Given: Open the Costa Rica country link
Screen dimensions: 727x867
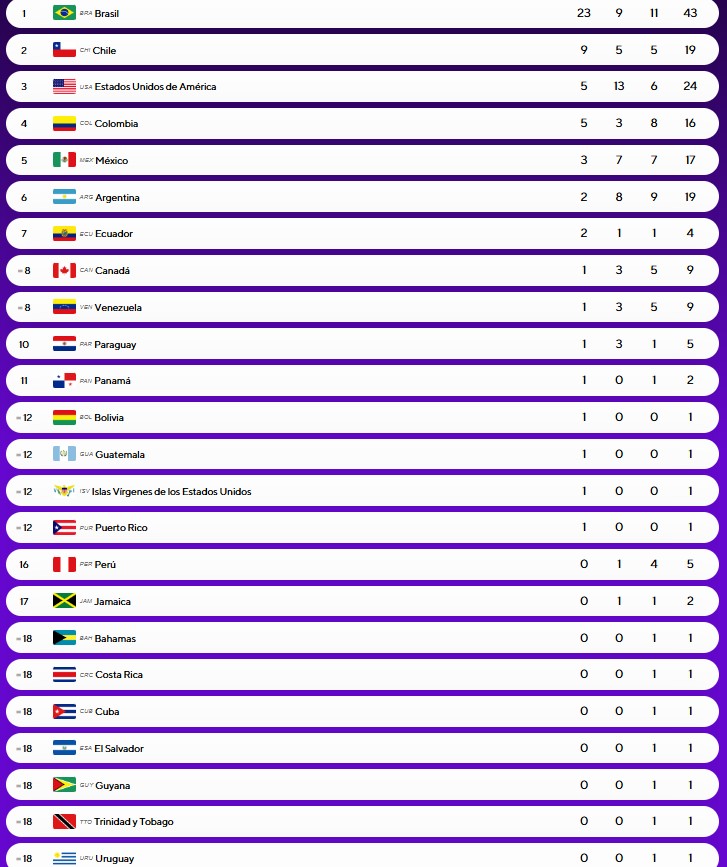Looking at the screenshot, I should click(119, 675).
